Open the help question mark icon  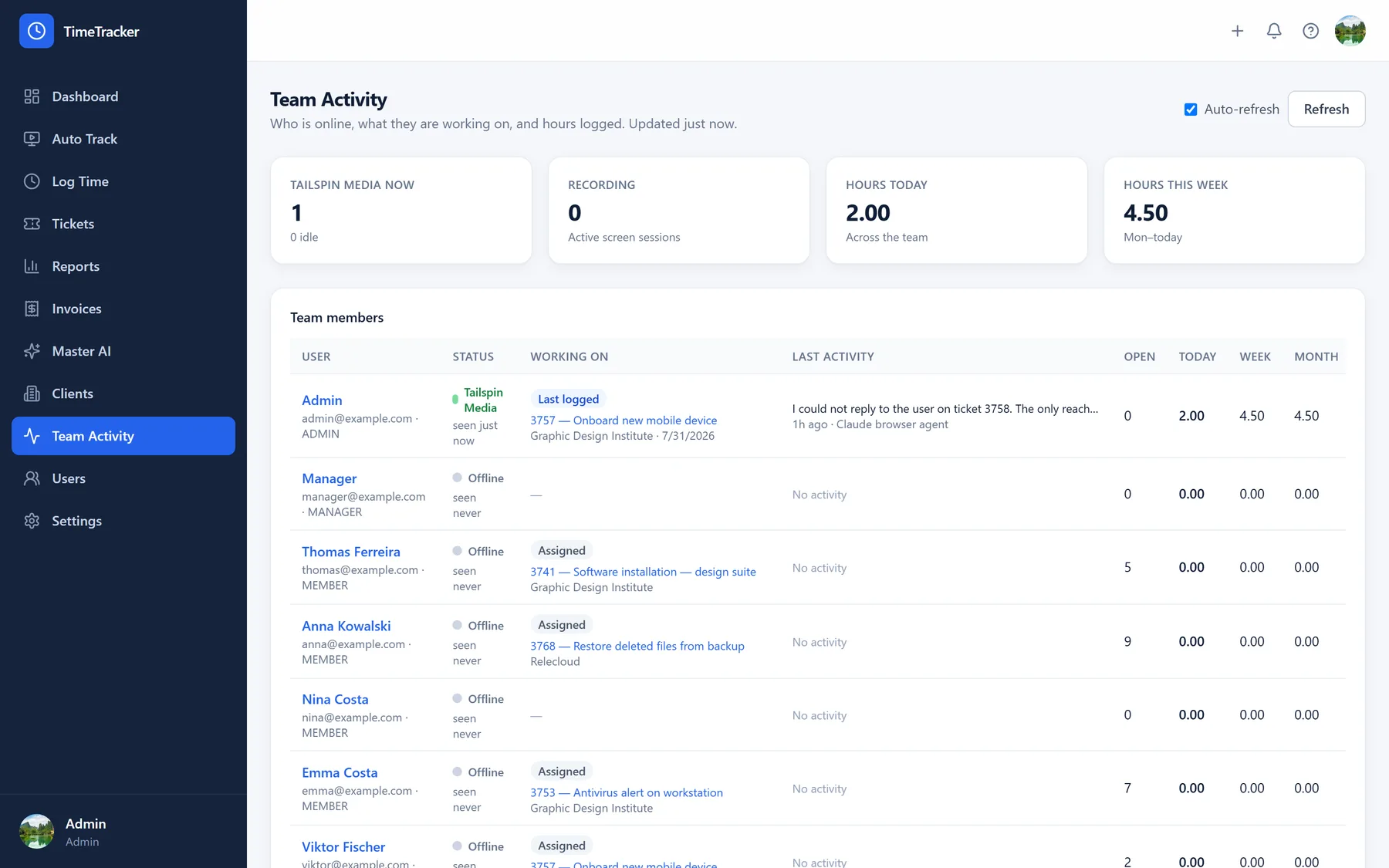tap(1311, 31)
